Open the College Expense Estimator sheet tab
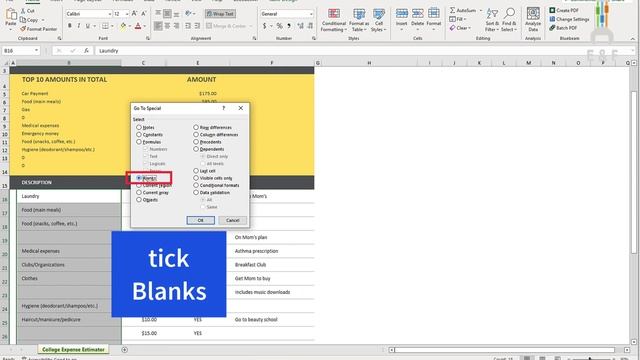 (x=73, y=350)
